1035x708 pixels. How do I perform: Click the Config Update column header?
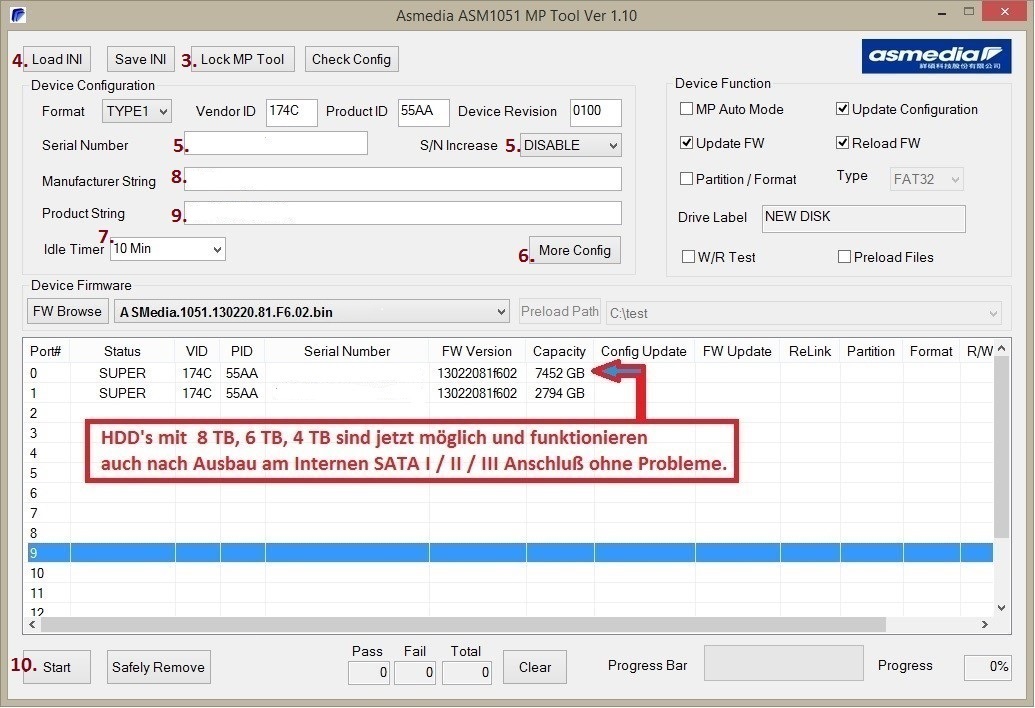[644, 351]
